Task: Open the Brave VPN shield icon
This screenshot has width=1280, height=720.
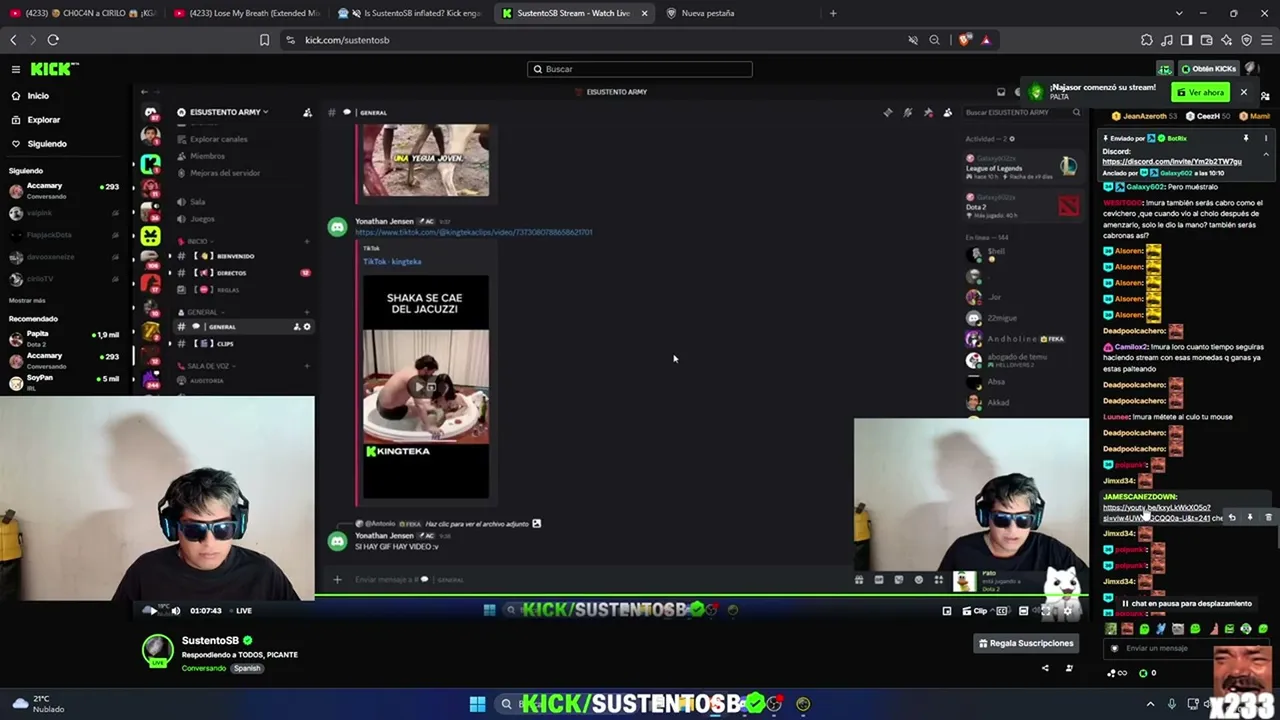Action: point(1246,40)
